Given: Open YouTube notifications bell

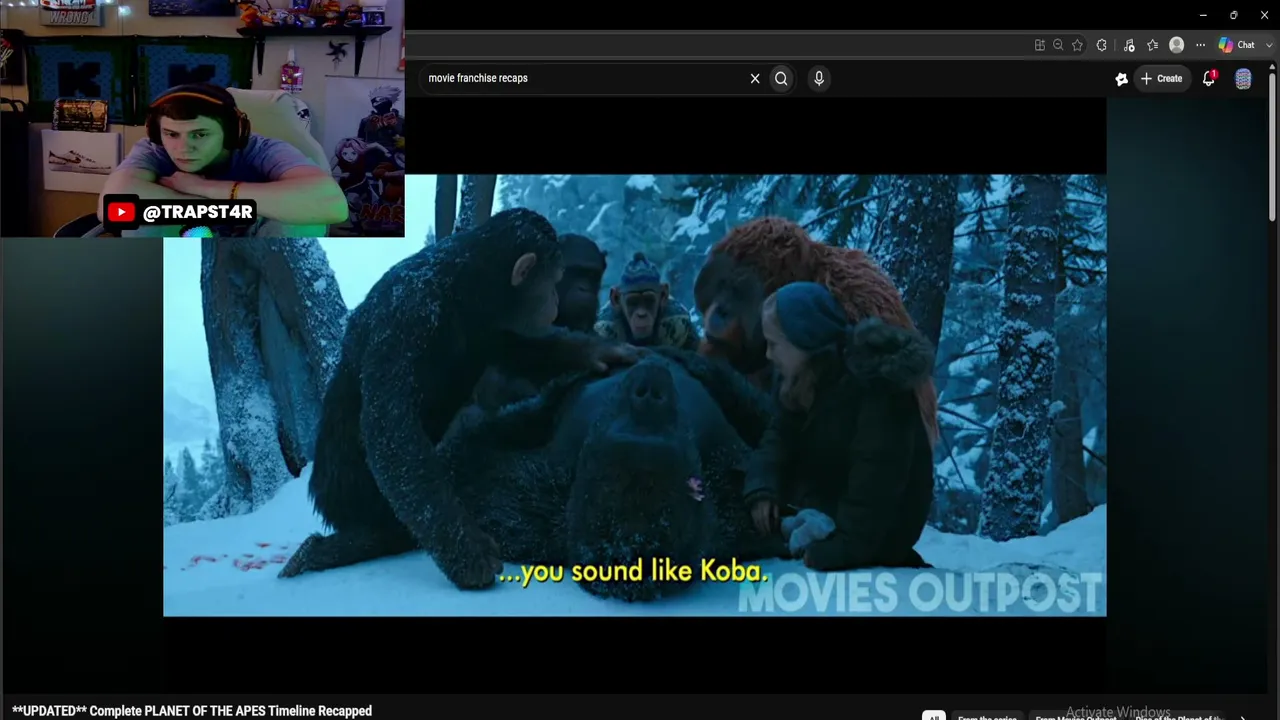Looking at the screenshot, I should click(1209, 78).
